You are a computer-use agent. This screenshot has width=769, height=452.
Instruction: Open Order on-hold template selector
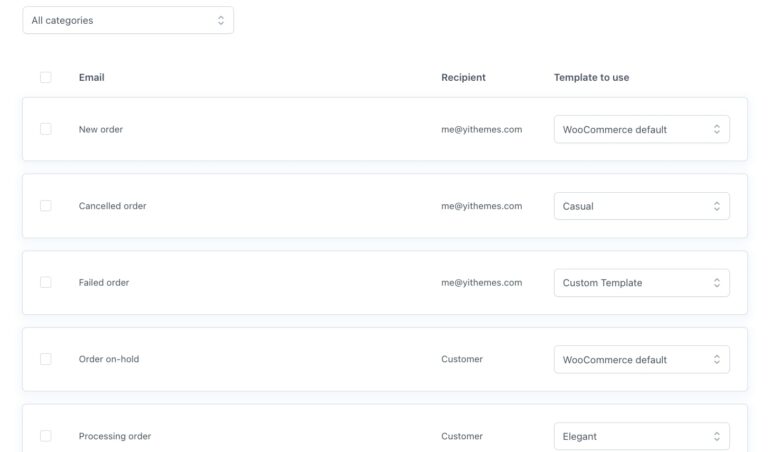point(641,360)
